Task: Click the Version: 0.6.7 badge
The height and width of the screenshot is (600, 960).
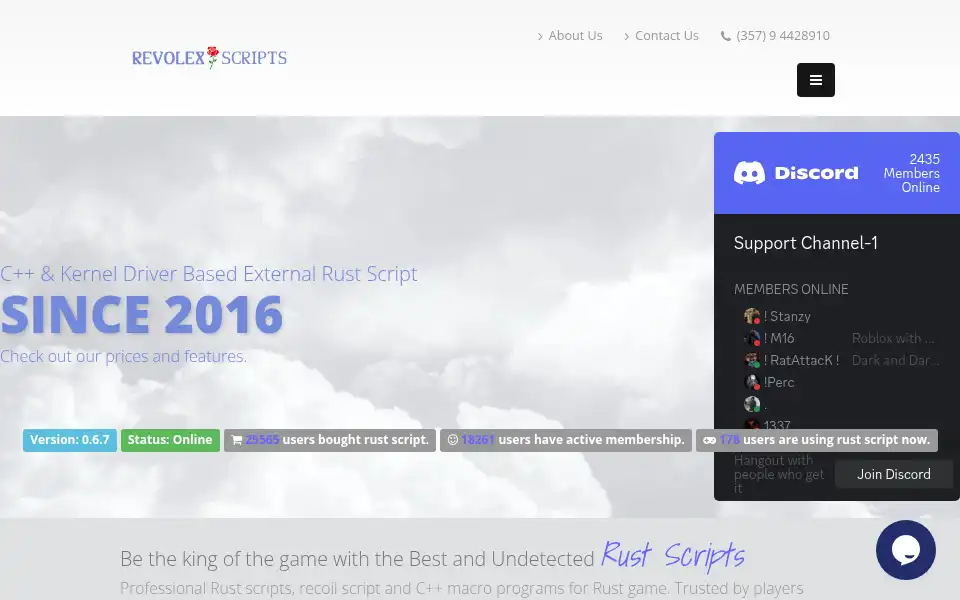Action: tap(70, 440)
